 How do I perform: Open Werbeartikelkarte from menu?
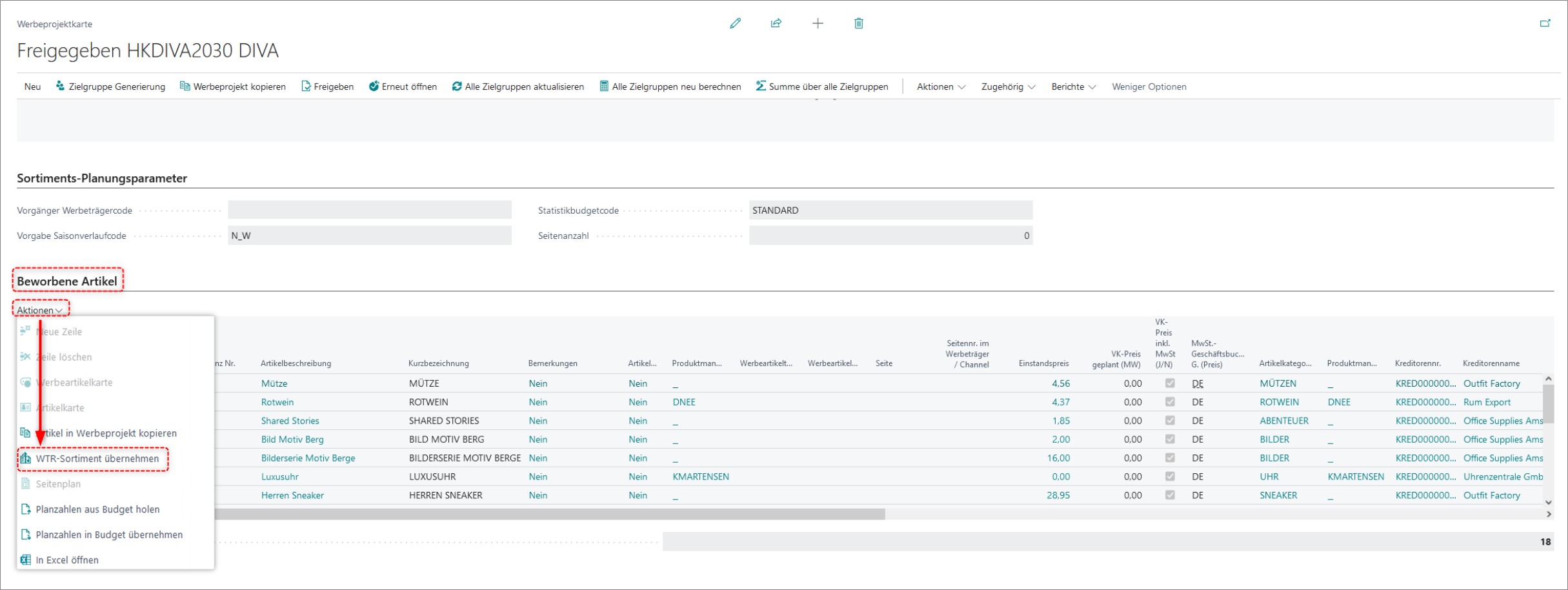click(116, 382)
